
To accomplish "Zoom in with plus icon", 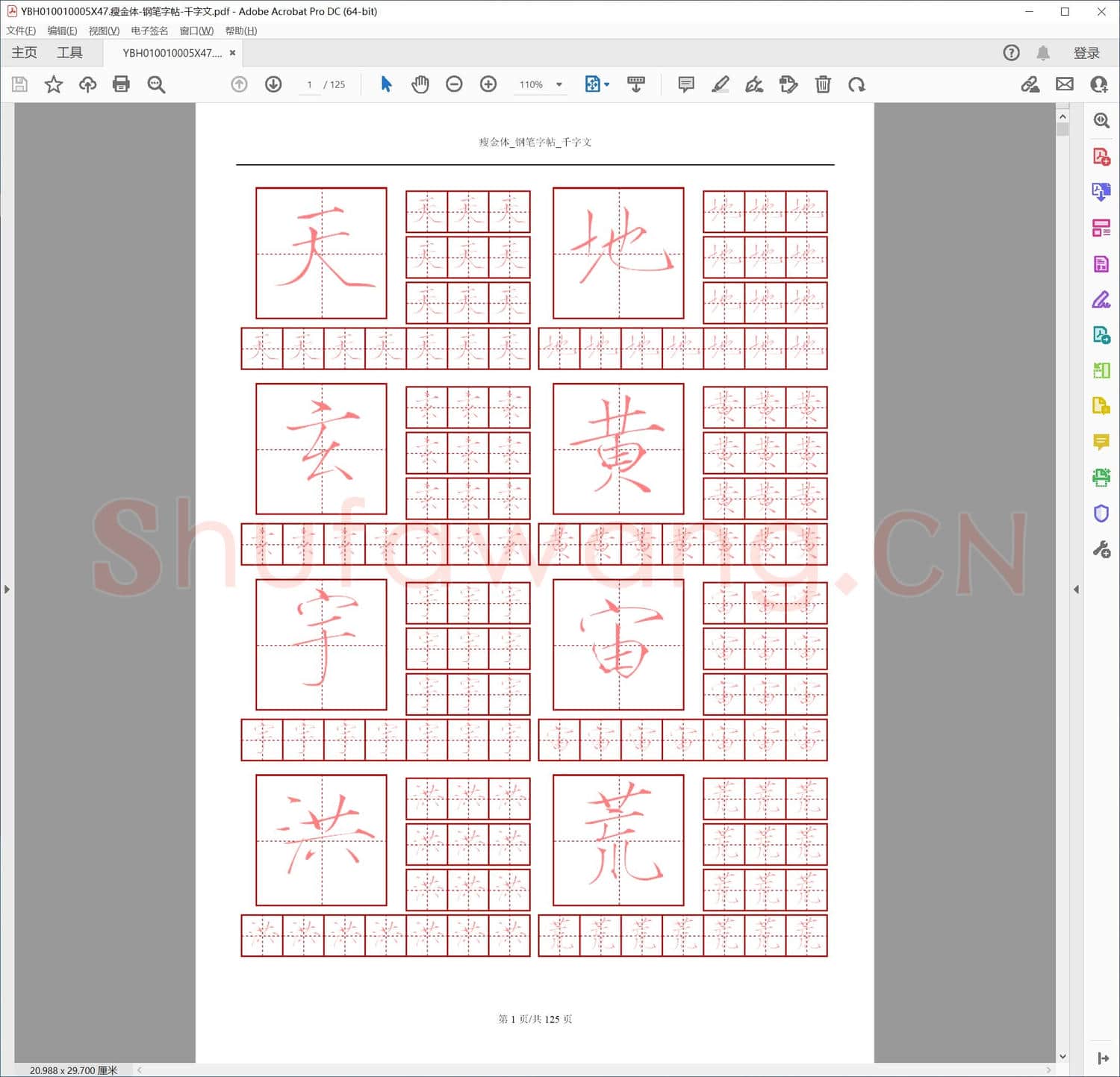I will pyautogui.click(x=488, y=84).
